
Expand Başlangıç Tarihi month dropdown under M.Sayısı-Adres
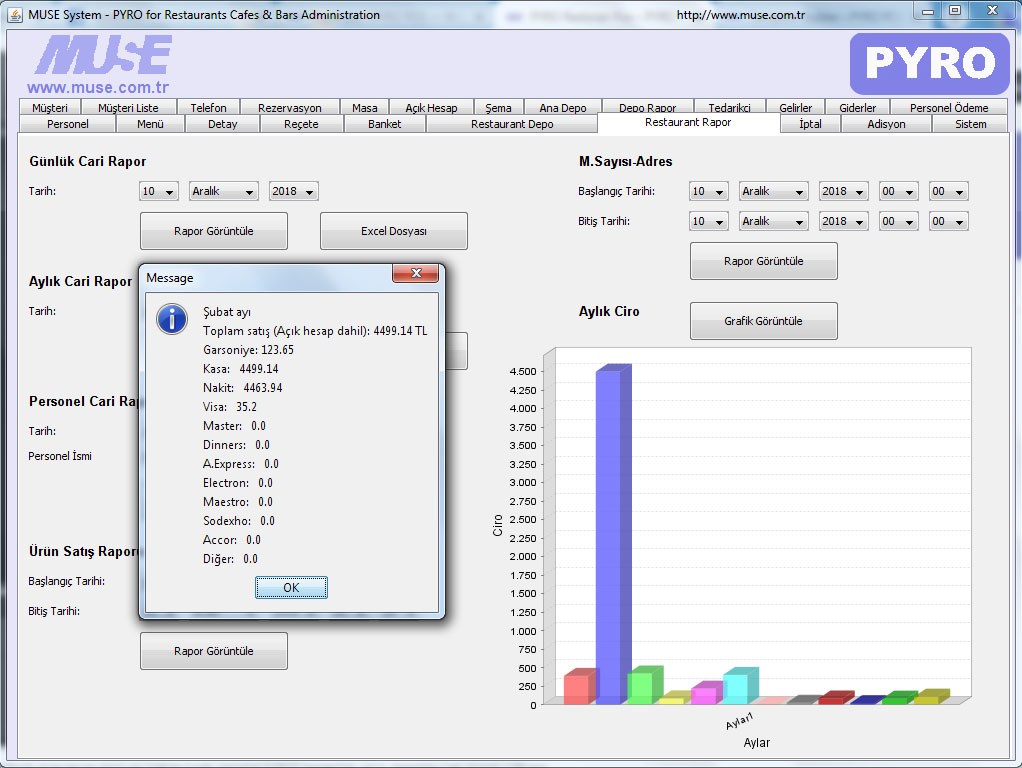774,191
